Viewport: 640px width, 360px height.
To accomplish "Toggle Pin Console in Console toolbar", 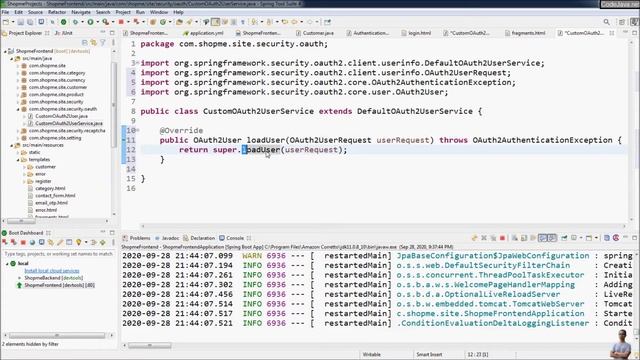I will pyautogui.click(x=564, y=238).
